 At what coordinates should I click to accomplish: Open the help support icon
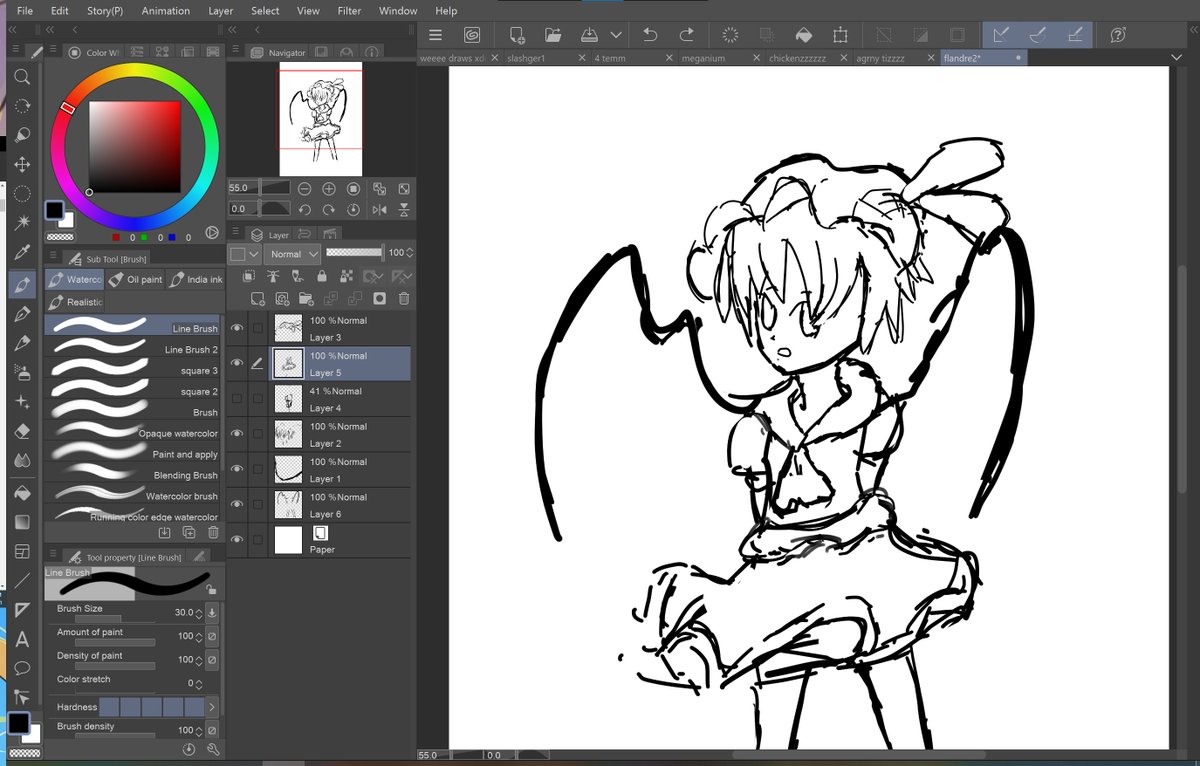(x=1118, y=34)
